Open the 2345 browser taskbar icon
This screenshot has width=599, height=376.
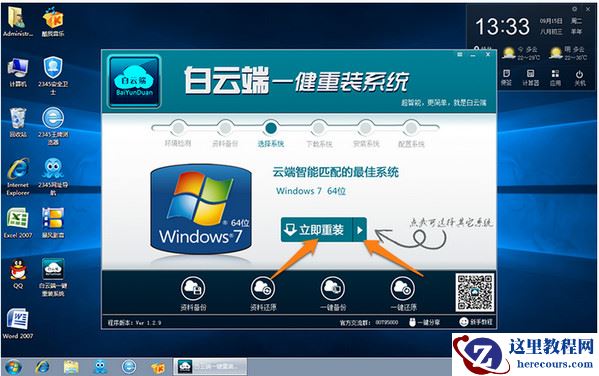129,367
